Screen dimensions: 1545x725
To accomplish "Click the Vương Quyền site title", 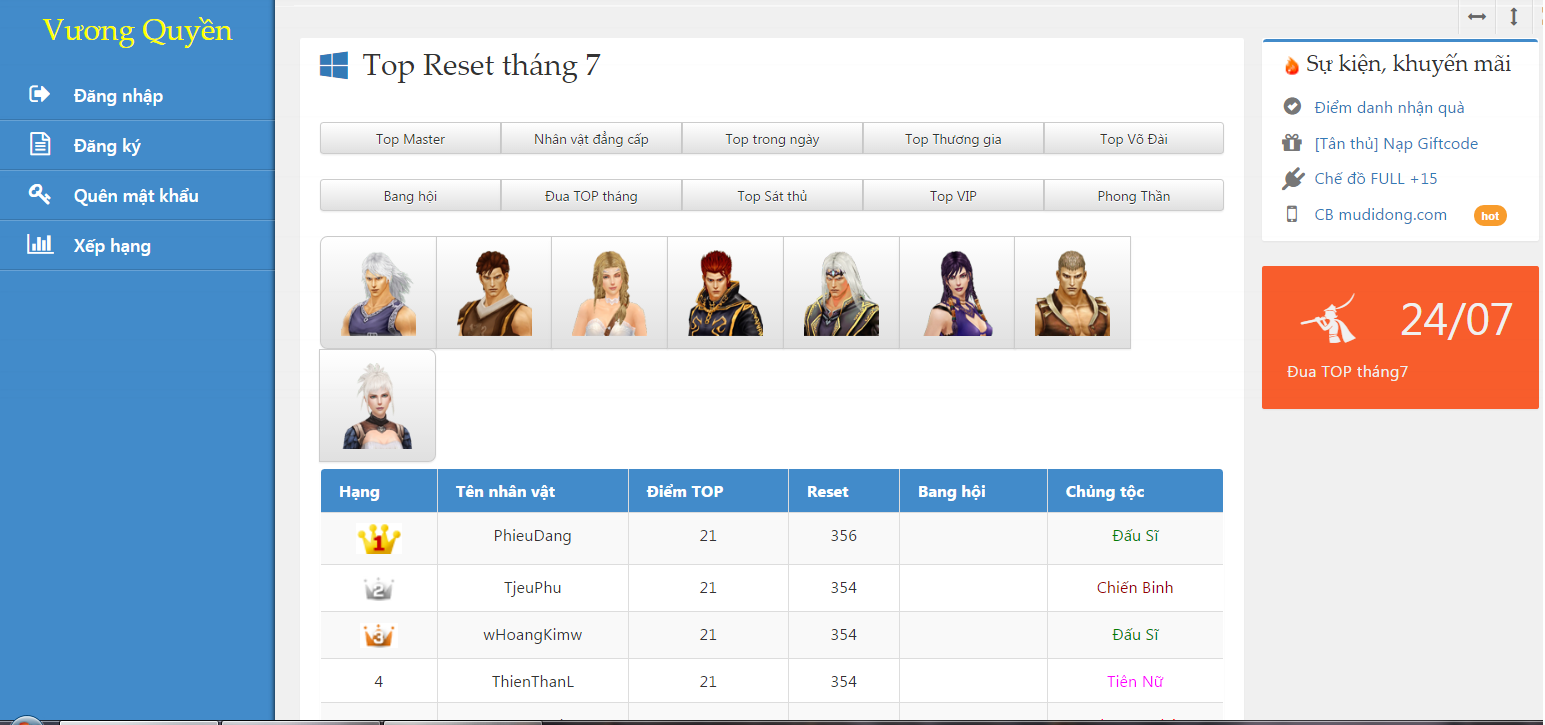I will (x=137, y=31).
